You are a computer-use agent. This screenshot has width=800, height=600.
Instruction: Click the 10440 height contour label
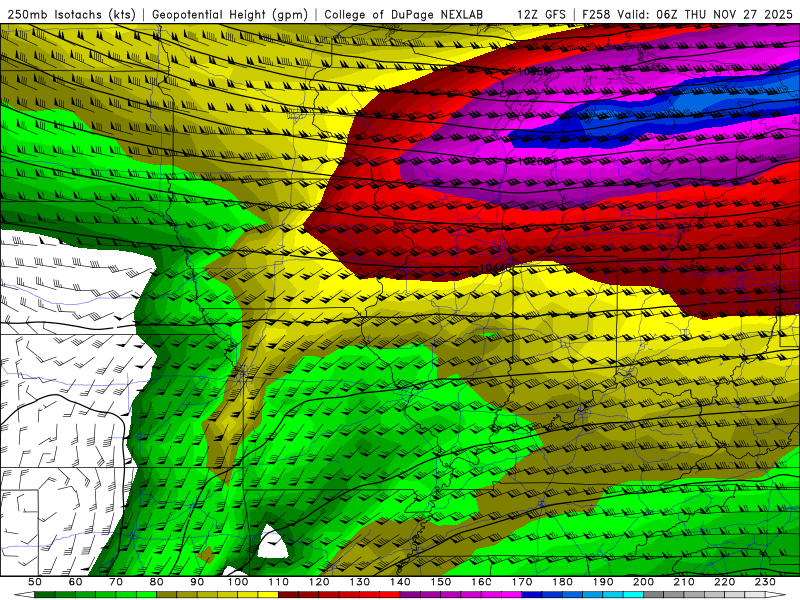pyautogui.click(x=496, y=267)
